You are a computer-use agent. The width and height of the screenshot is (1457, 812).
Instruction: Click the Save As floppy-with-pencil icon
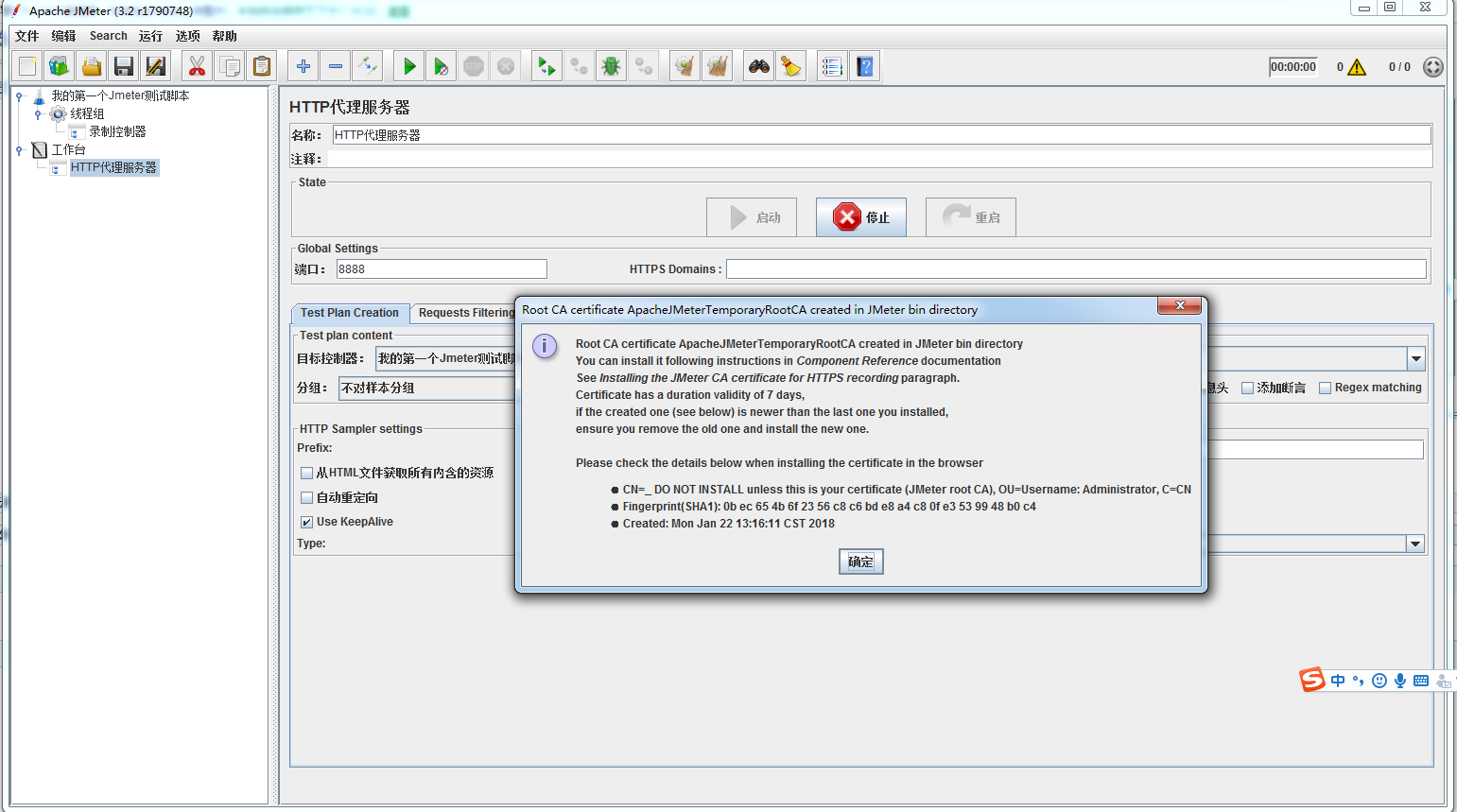click(156, 66)
